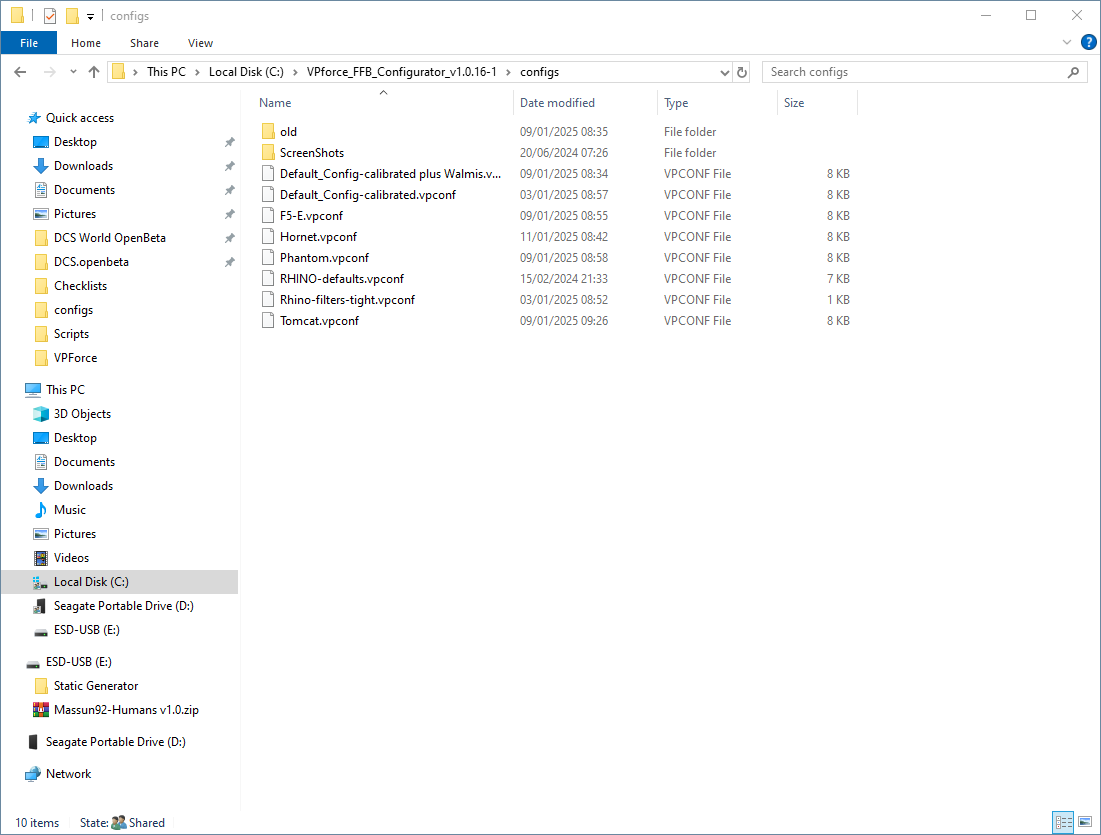Open the old folder
This screenshot has height=835, width=1101.
[289, 131]
